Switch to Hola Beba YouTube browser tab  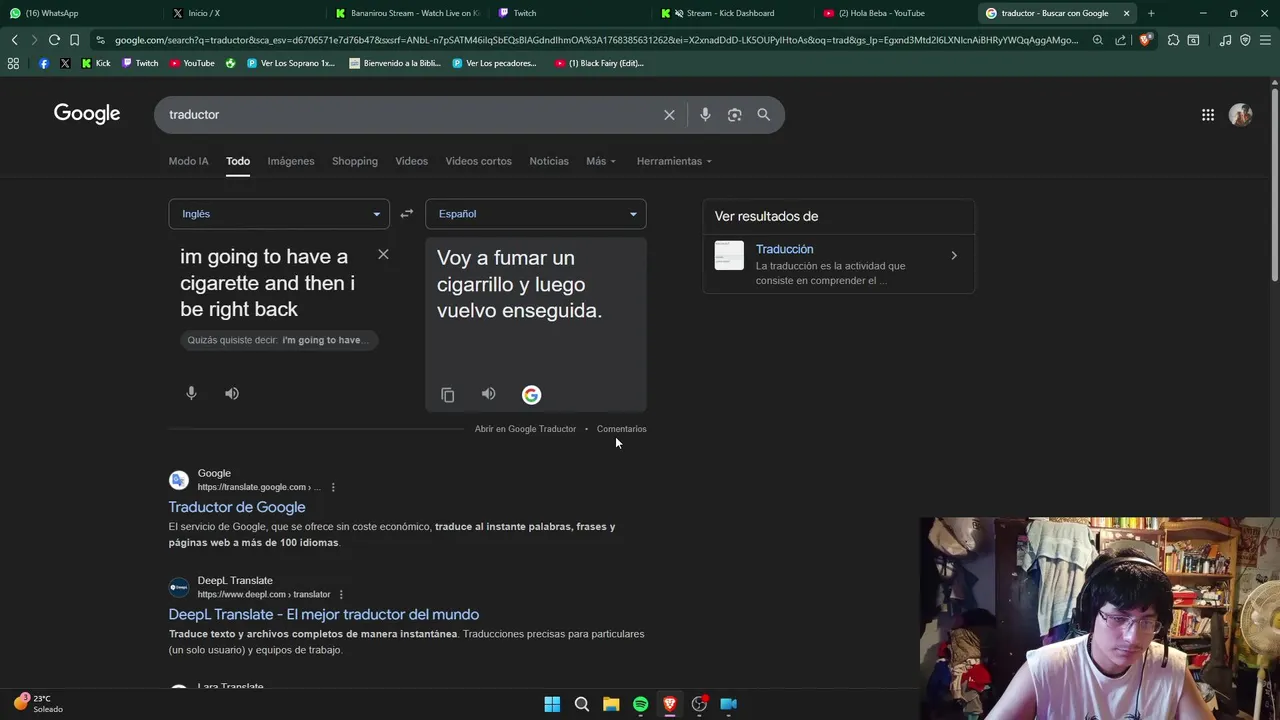[x=895, y=13]
